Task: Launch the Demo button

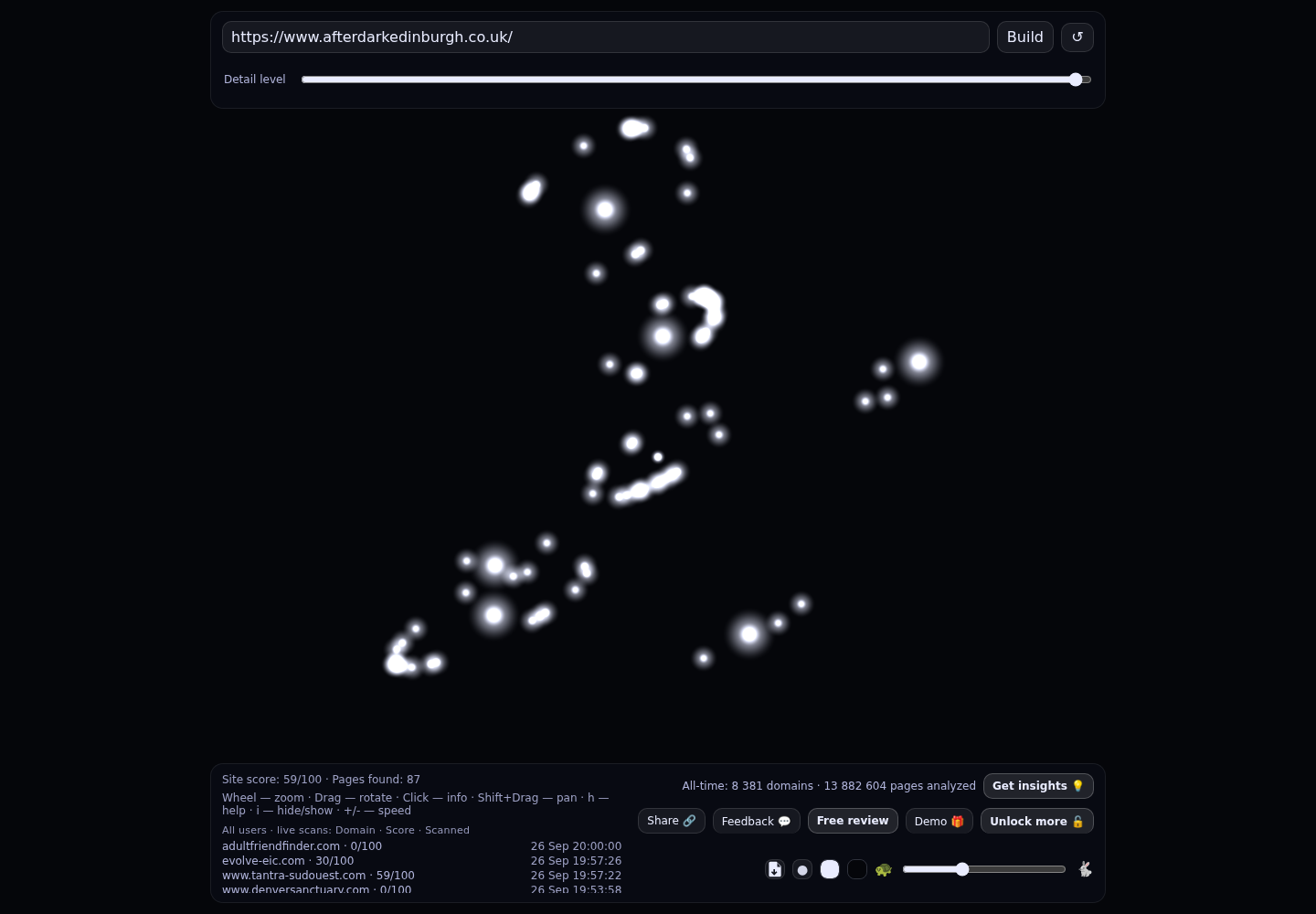Action: (939, 821)
